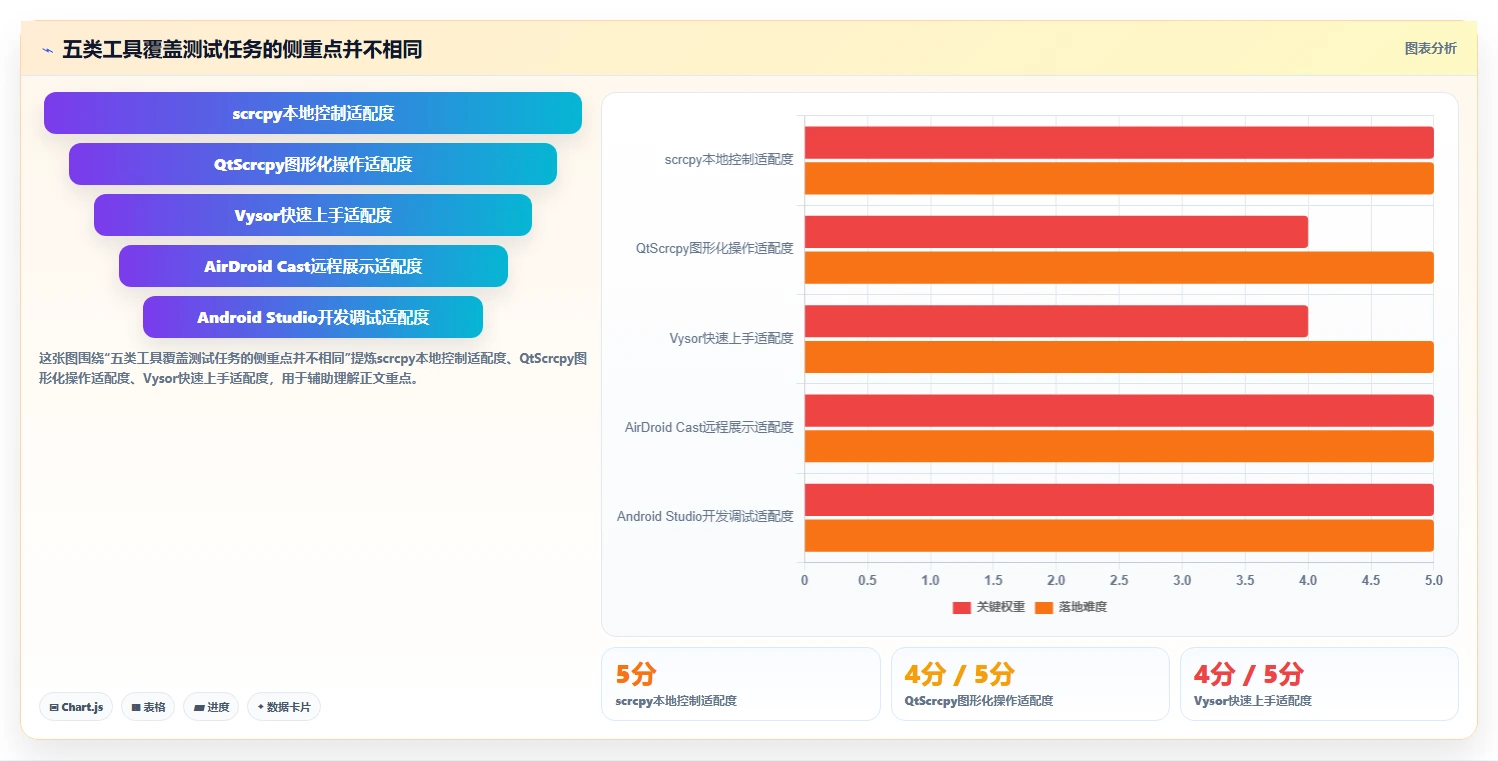Click the description paragraph below the funnel
The height and width of the screenshot is (761, 1498).
pos(312,368)
